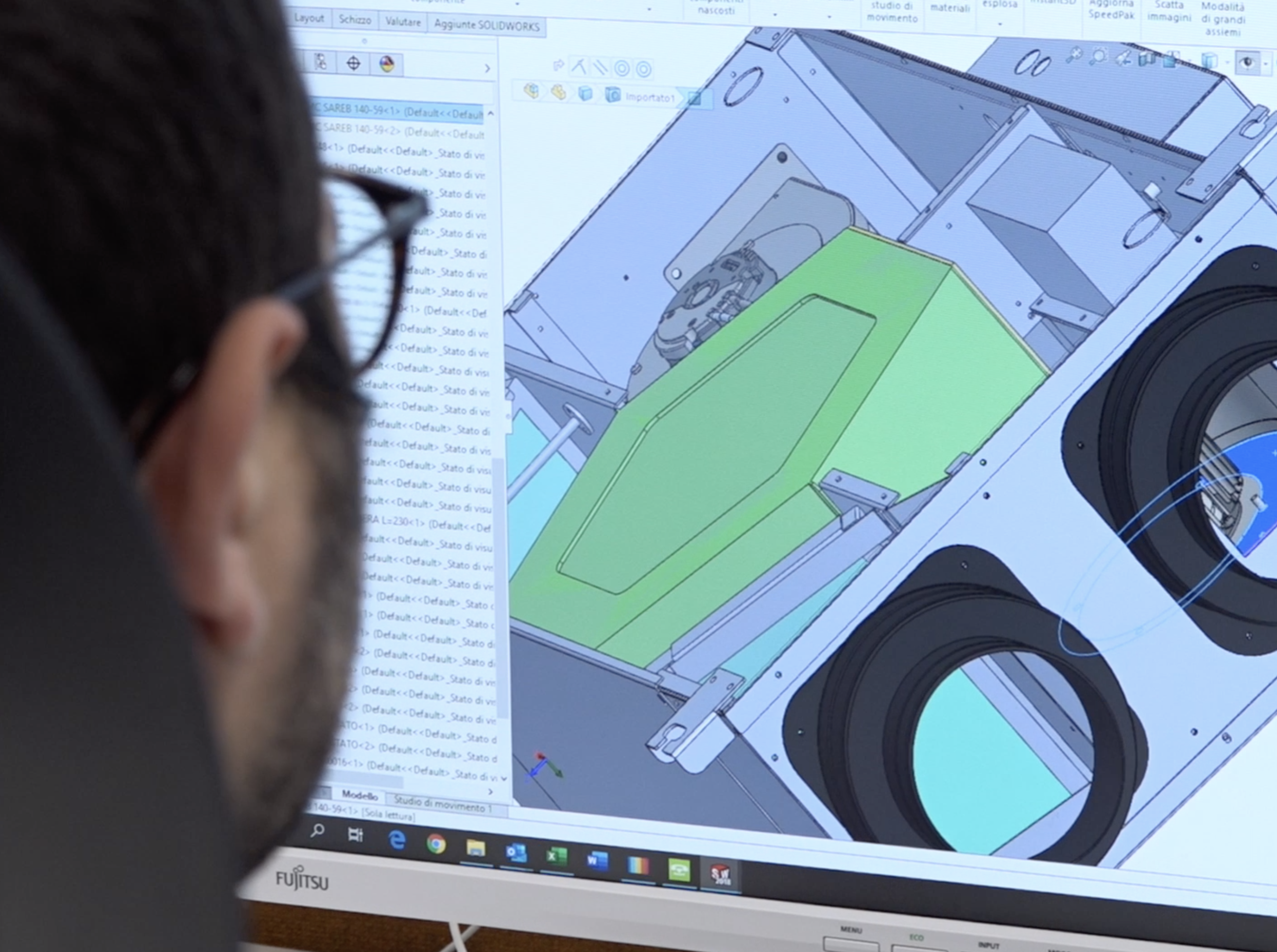Open the ConfigurationManager tab icon
The width and height of the screenshot is (1277, 952).
click(321, 62)
